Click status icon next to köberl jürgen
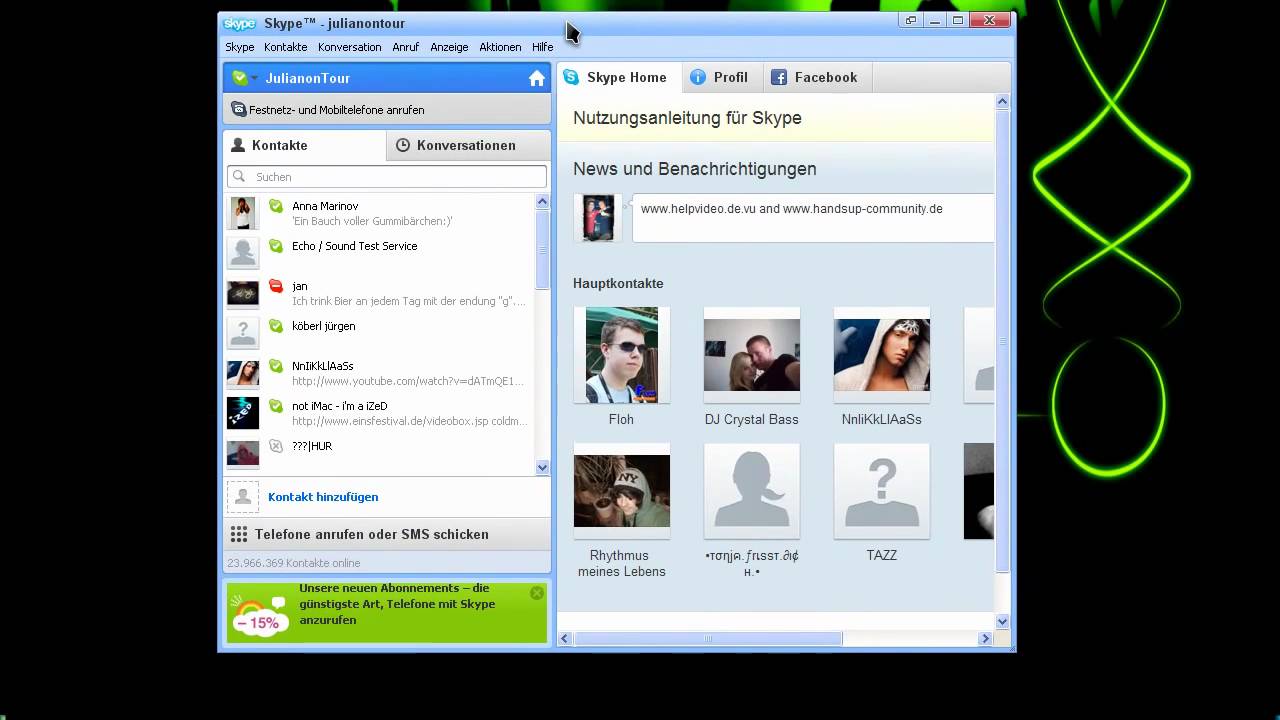1280x720 pixels. coord(276,326)
